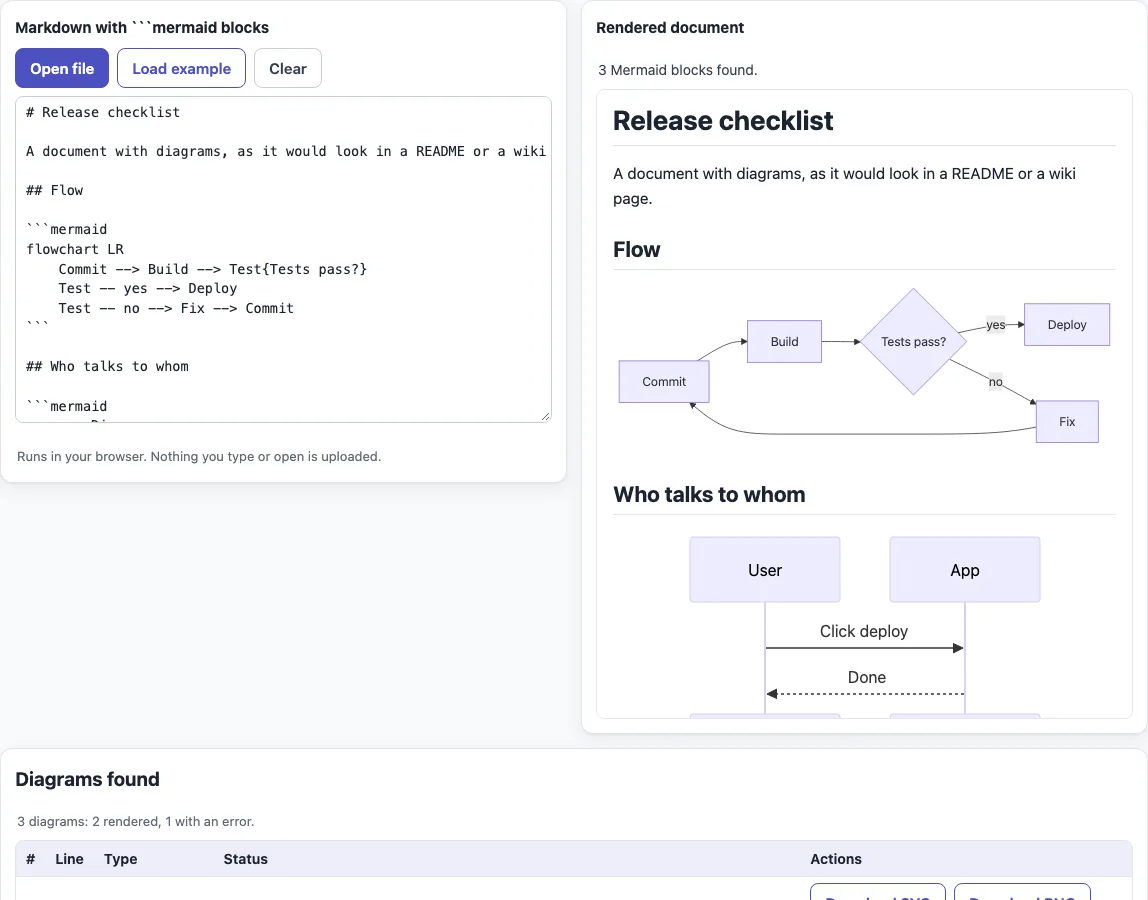Click the 'Click deploy' message label
Image resolution: width=1148 pixels, height=900 pixels.
pos(864,631)
